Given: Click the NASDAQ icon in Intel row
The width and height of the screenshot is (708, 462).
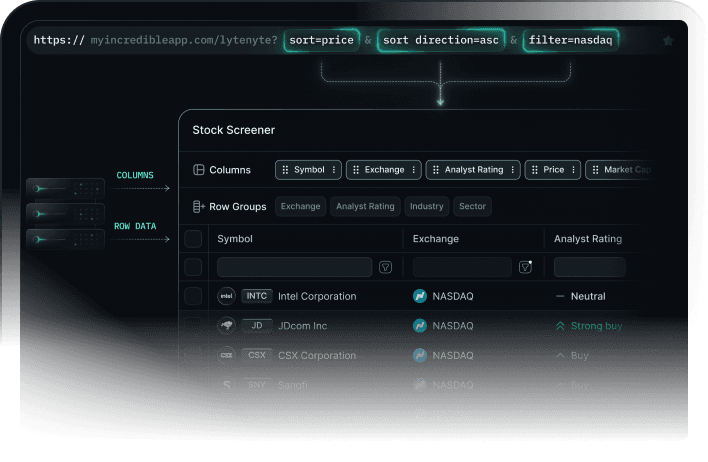Looking at the screenshot, I should [x=420, y=296].
